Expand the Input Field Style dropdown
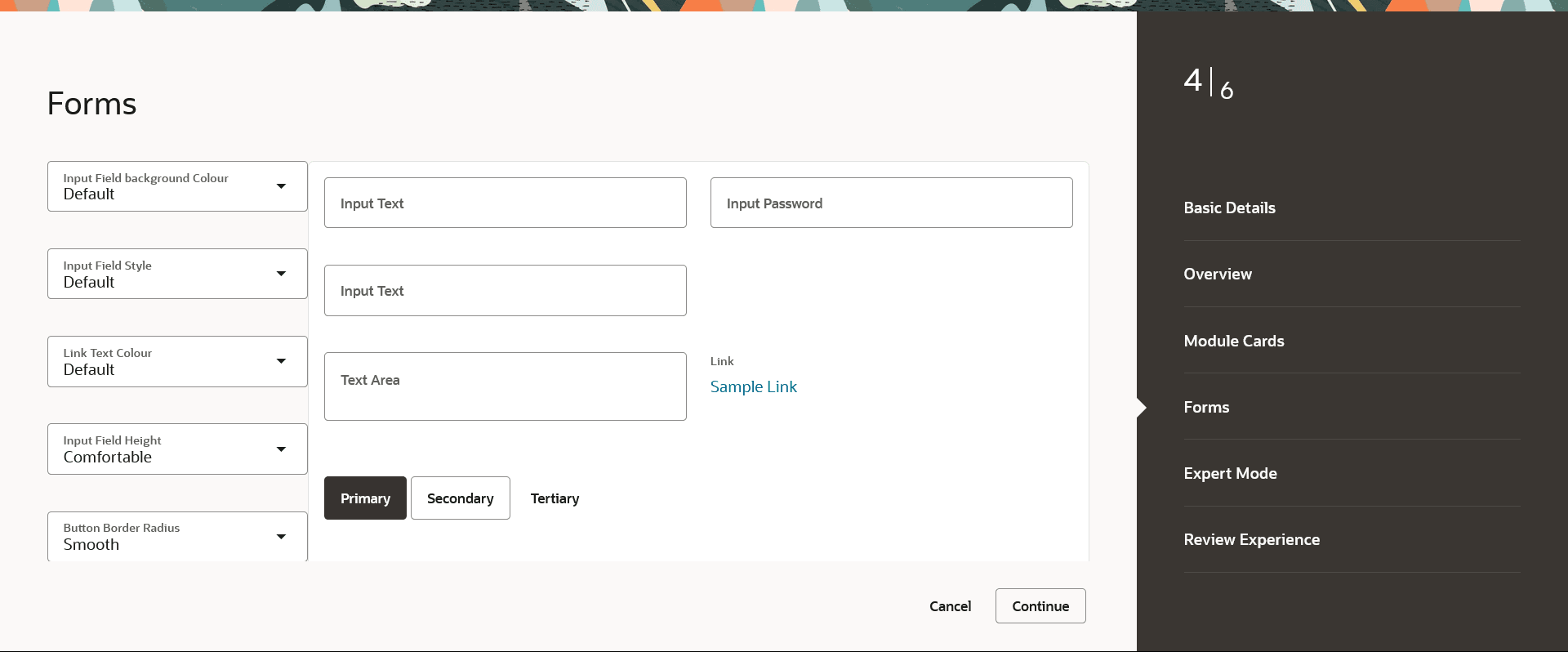Viewport: 1568px width, 652px height. coord(177,274)
